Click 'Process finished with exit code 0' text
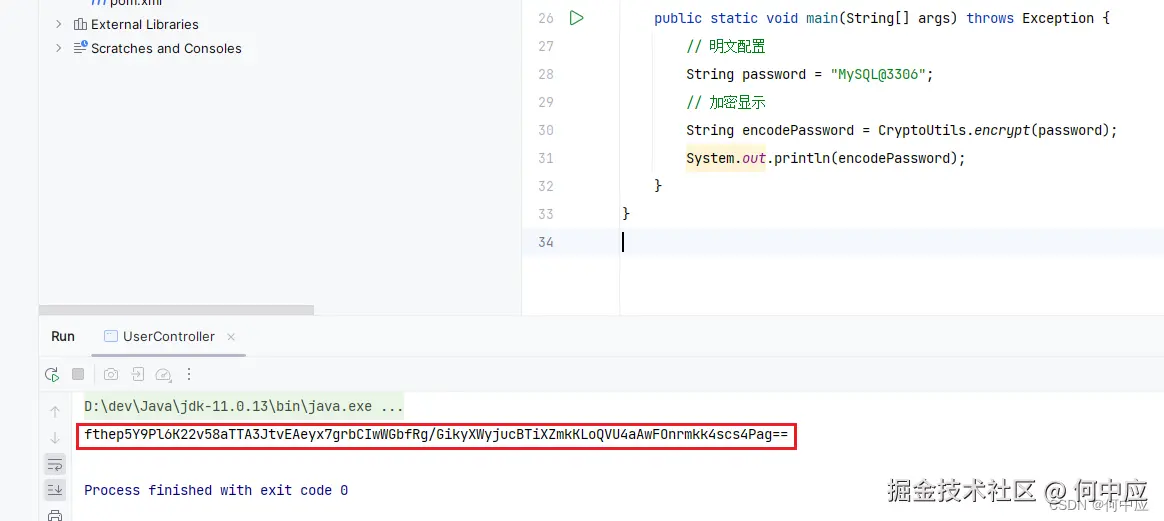The image size is (1164, 521). [216, 491]
